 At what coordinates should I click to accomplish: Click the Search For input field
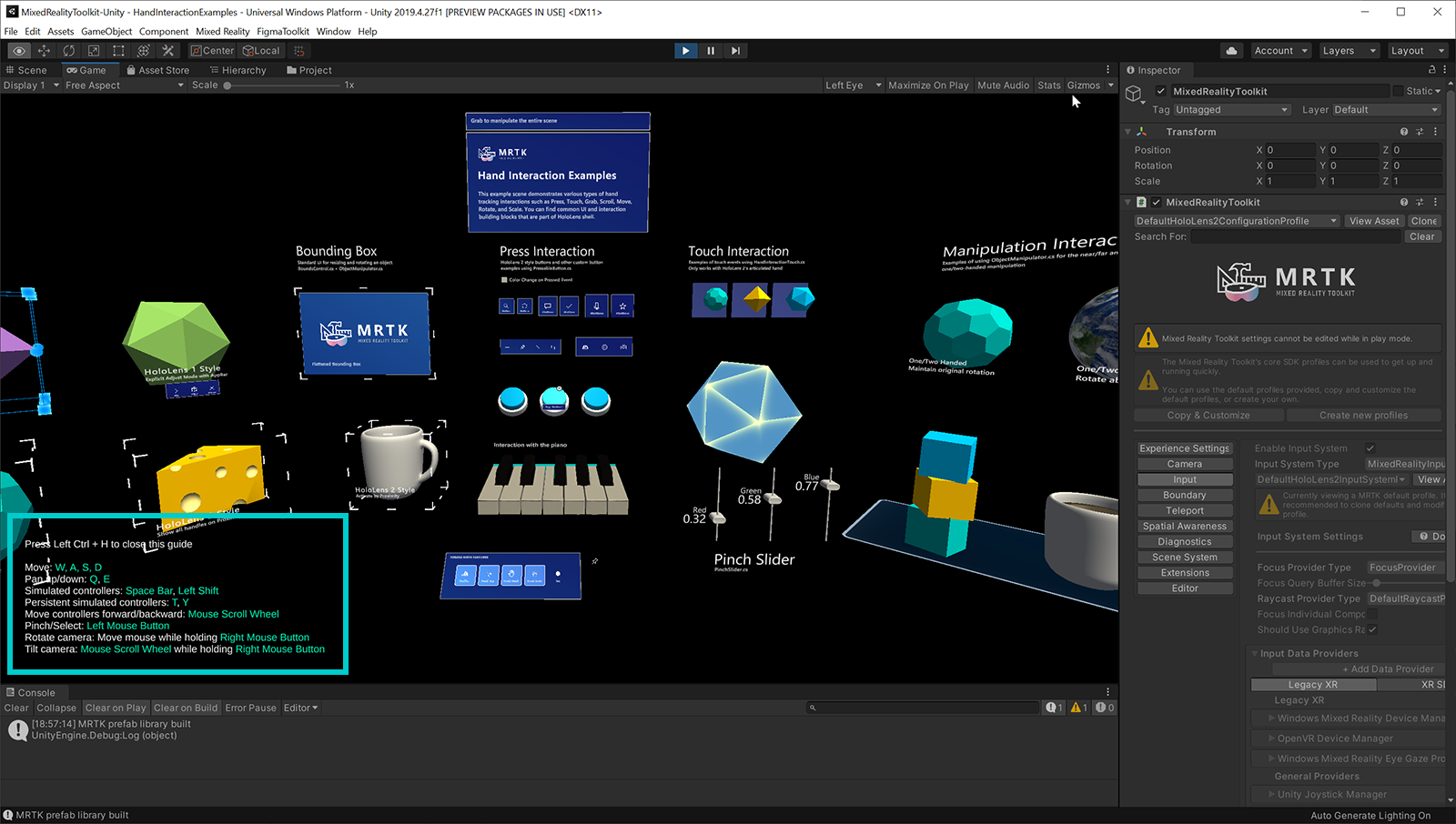click(x=1295, y=236)
